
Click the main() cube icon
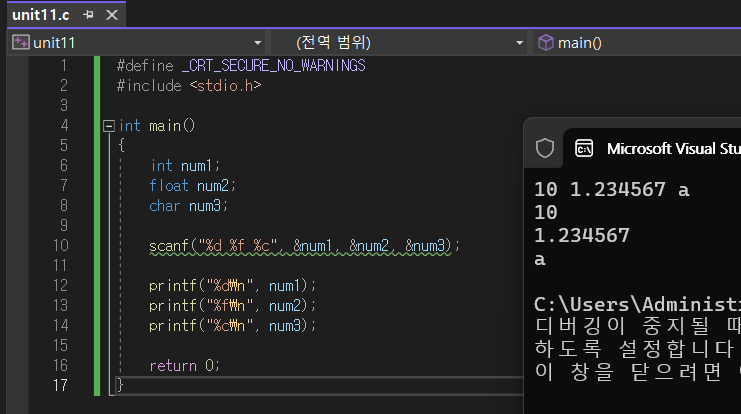point(545,43)
